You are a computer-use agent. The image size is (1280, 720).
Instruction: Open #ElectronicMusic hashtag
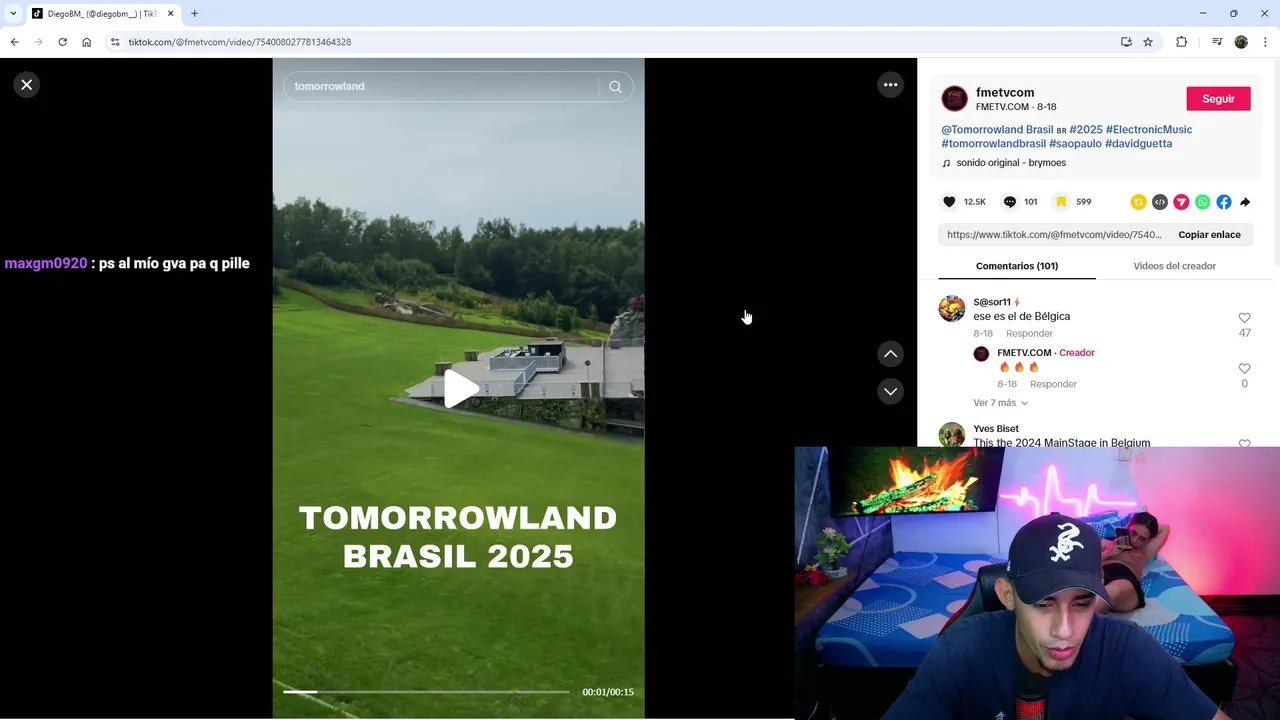(1149, 130)
